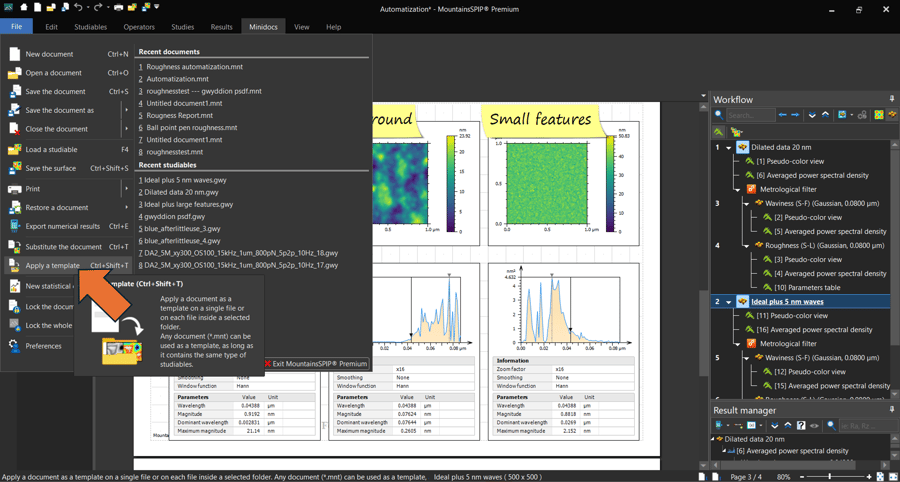
Task: Choose Export numerical results menu entry
Action: (68, 226)
